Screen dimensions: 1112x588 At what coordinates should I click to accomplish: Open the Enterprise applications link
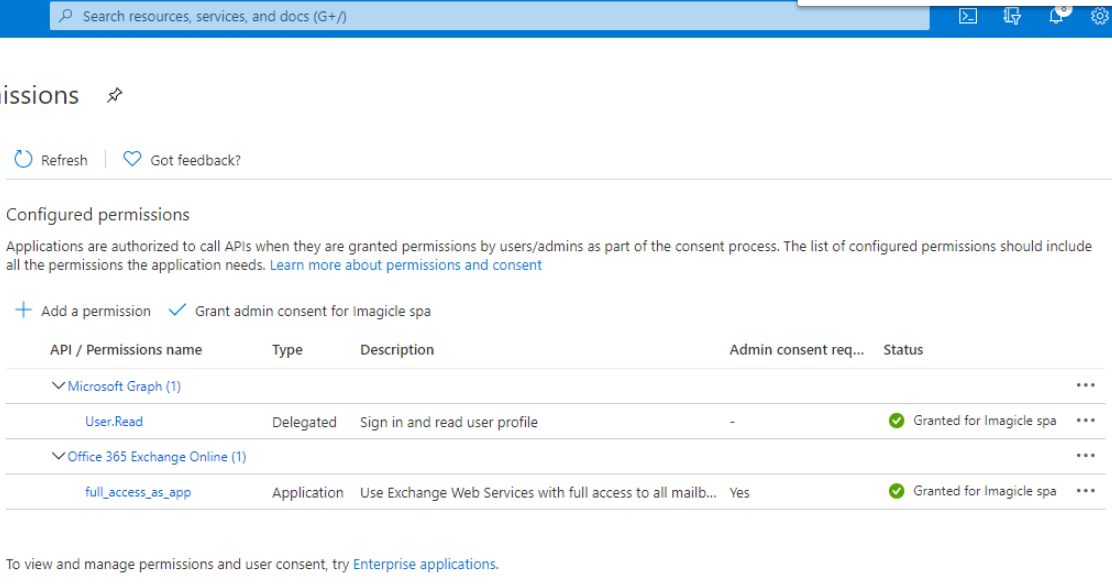click(426, 563)
